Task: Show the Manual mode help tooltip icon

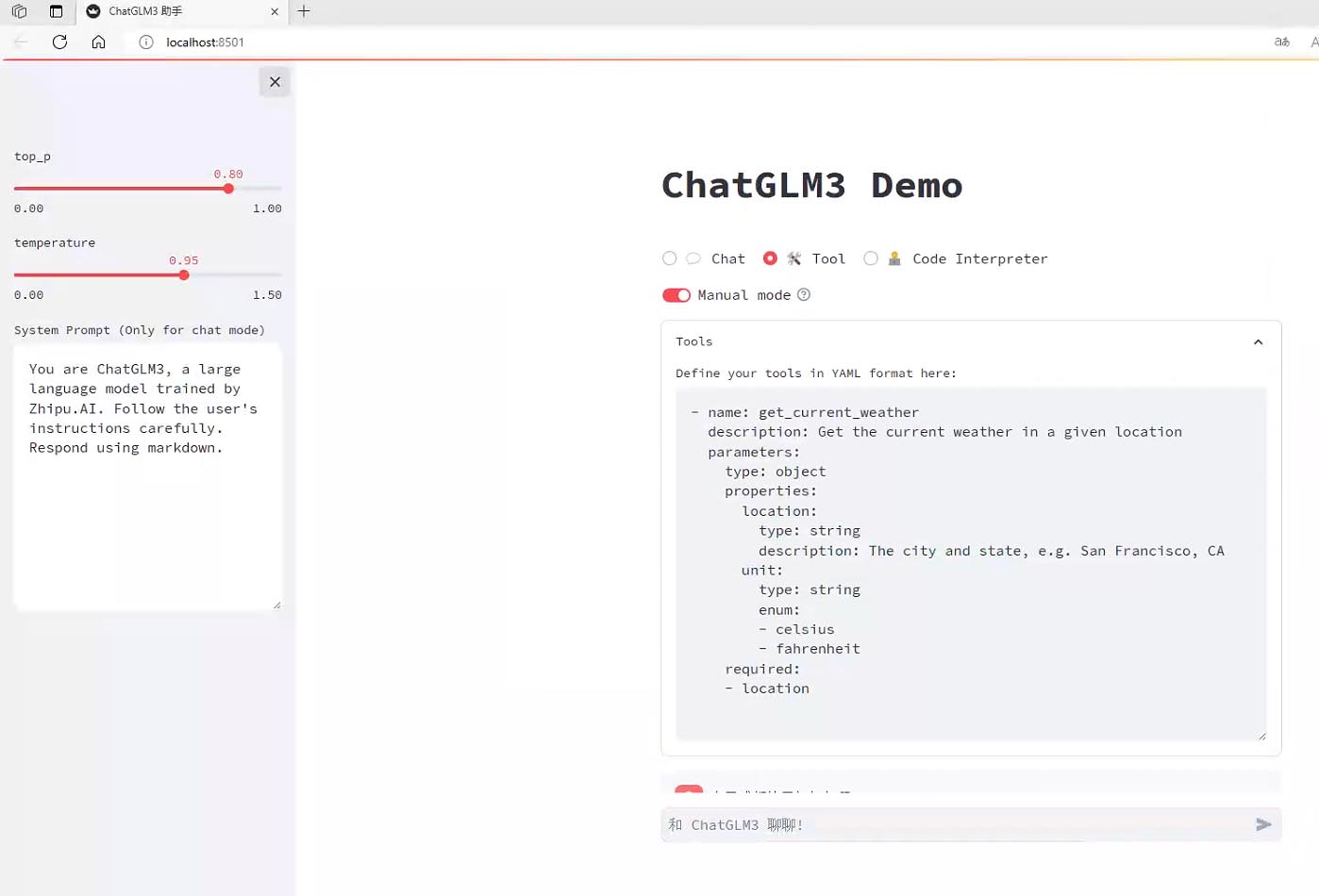Action: [804, 295]
